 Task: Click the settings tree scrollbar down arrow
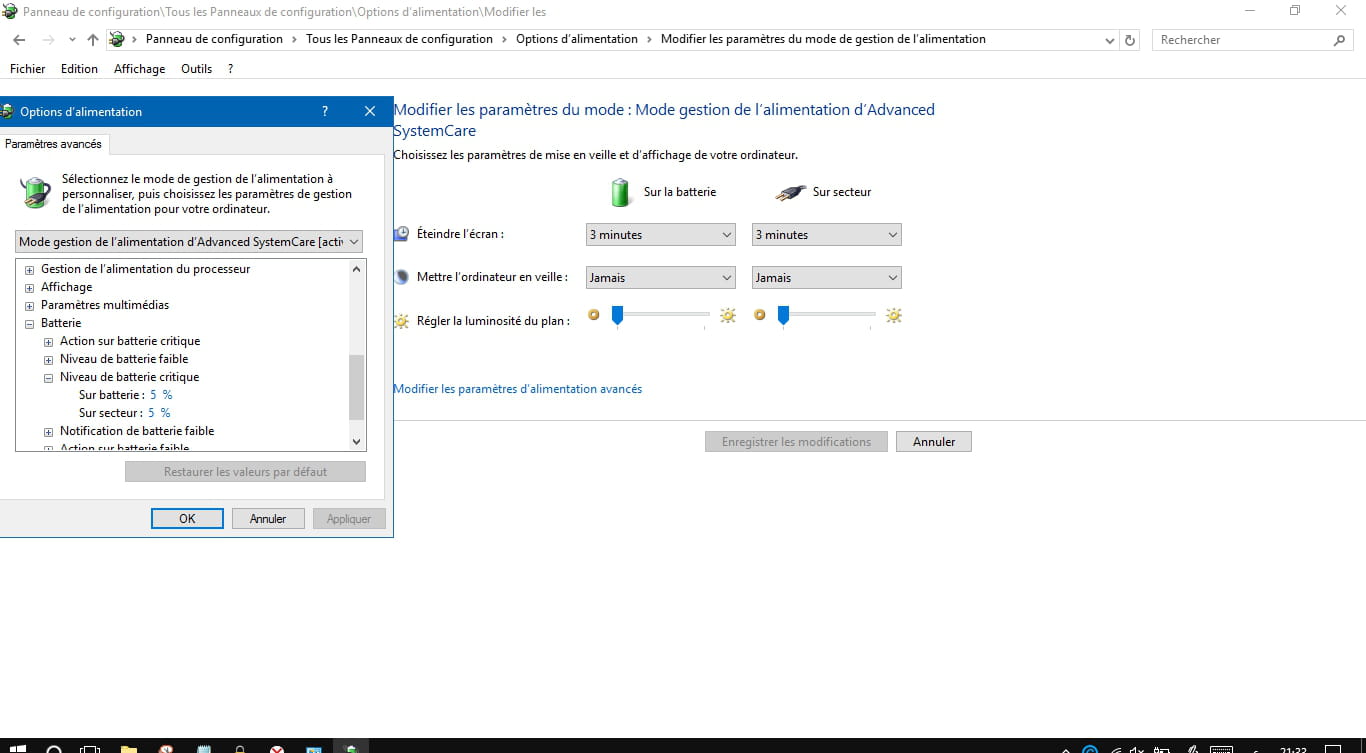(x=357, y=441)
